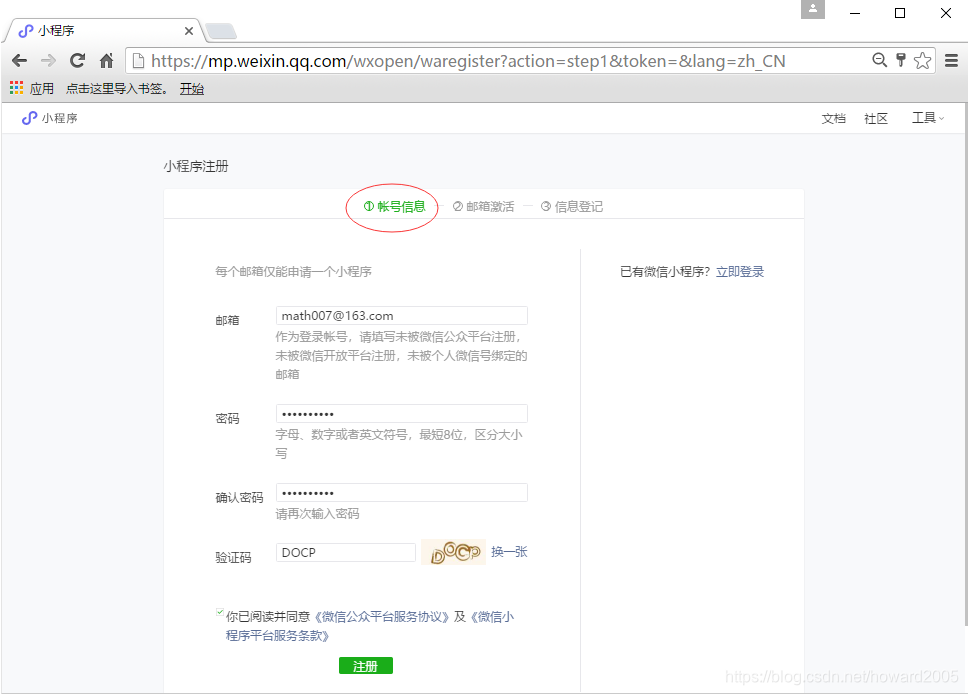Check the agreement checkbox next to 你已阅读并同意
Screen dimensions: 968x695
coord(219,612)
